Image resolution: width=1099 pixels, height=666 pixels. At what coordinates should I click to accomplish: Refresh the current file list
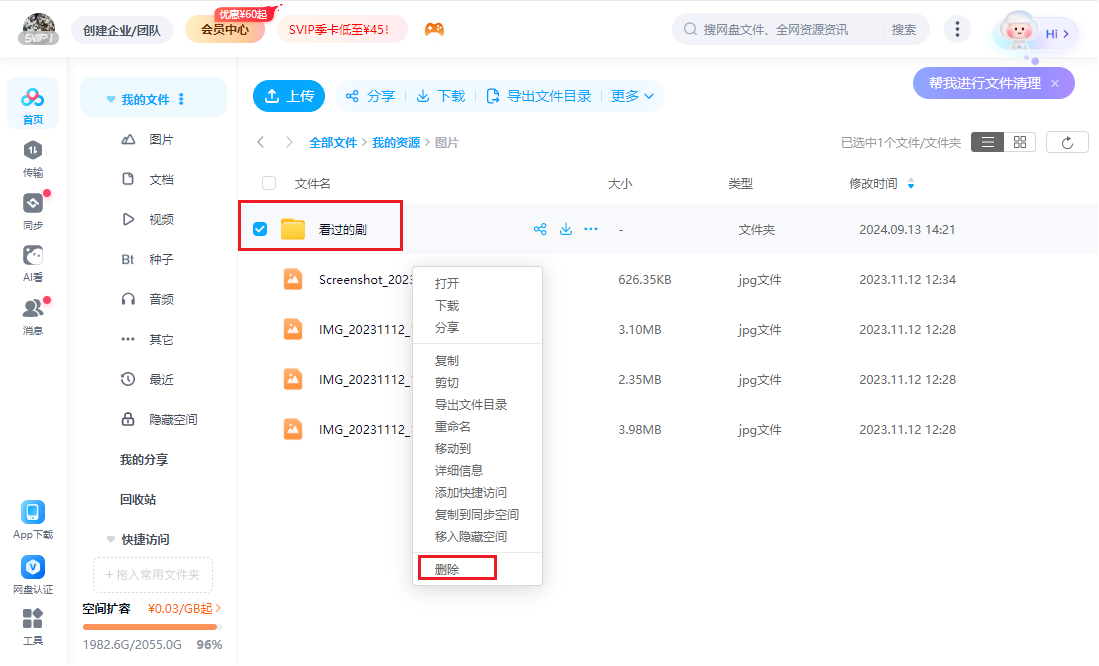(1067, 141)
